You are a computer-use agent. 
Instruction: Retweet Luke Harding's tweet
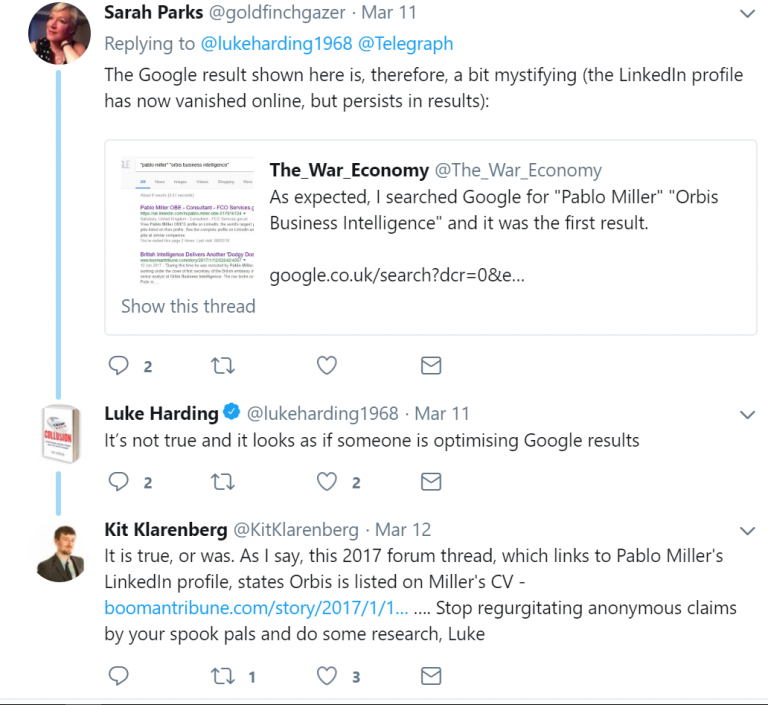(x=224, y=482)
